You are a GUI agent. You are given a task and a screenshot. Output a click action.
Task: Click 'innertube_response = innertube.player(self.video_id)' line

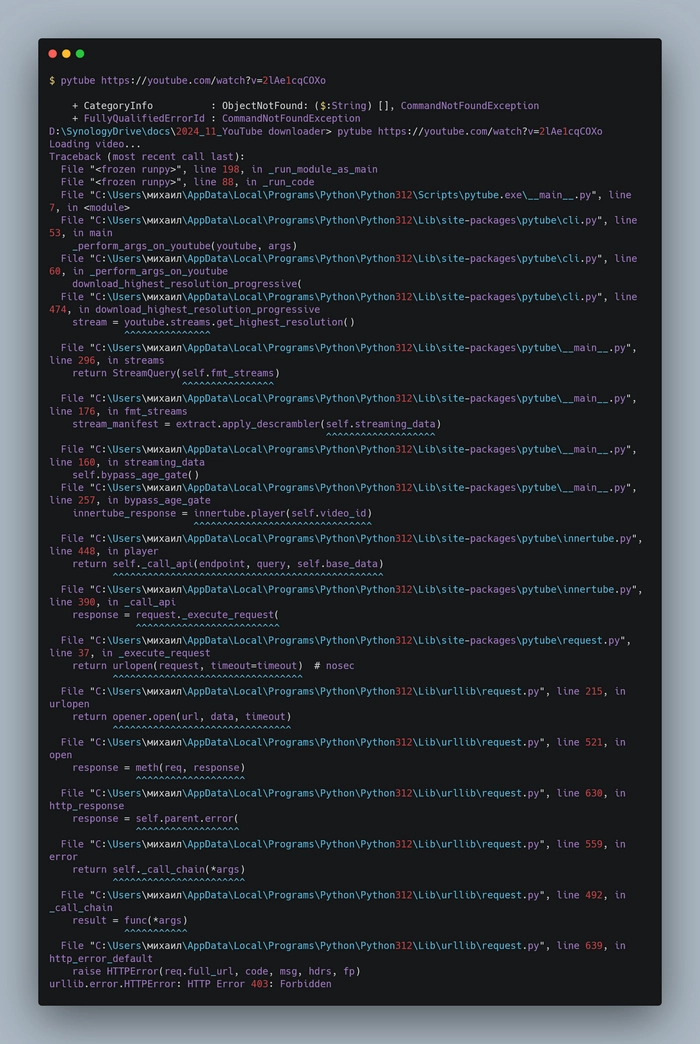[222, 513]
